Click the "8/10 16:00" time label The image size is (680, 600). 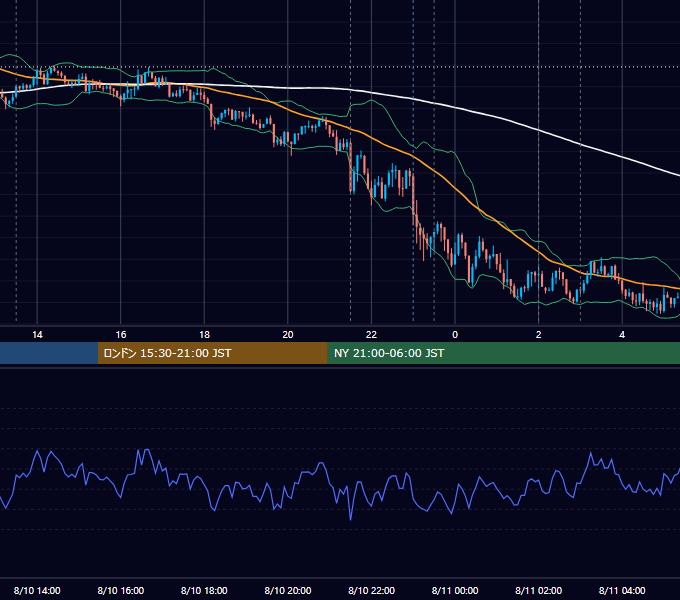point(121,590)
